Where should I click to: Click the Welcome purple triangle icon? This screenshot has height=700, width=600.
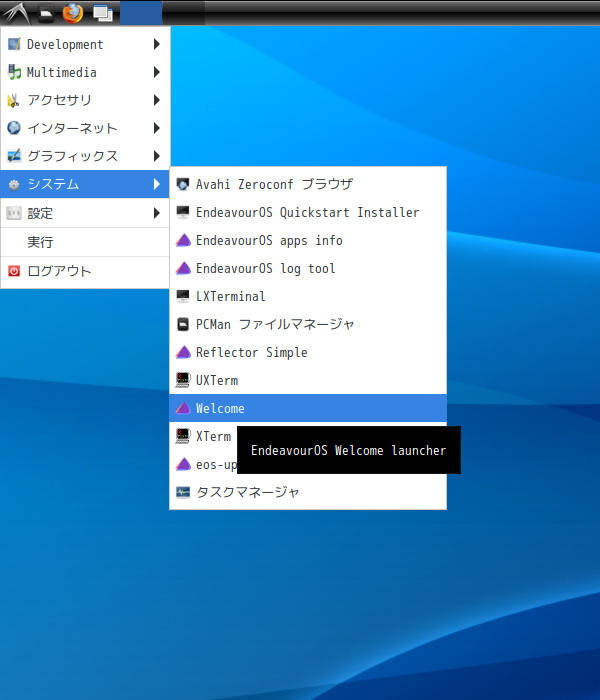pyautogui.click(x=183, y=408)
